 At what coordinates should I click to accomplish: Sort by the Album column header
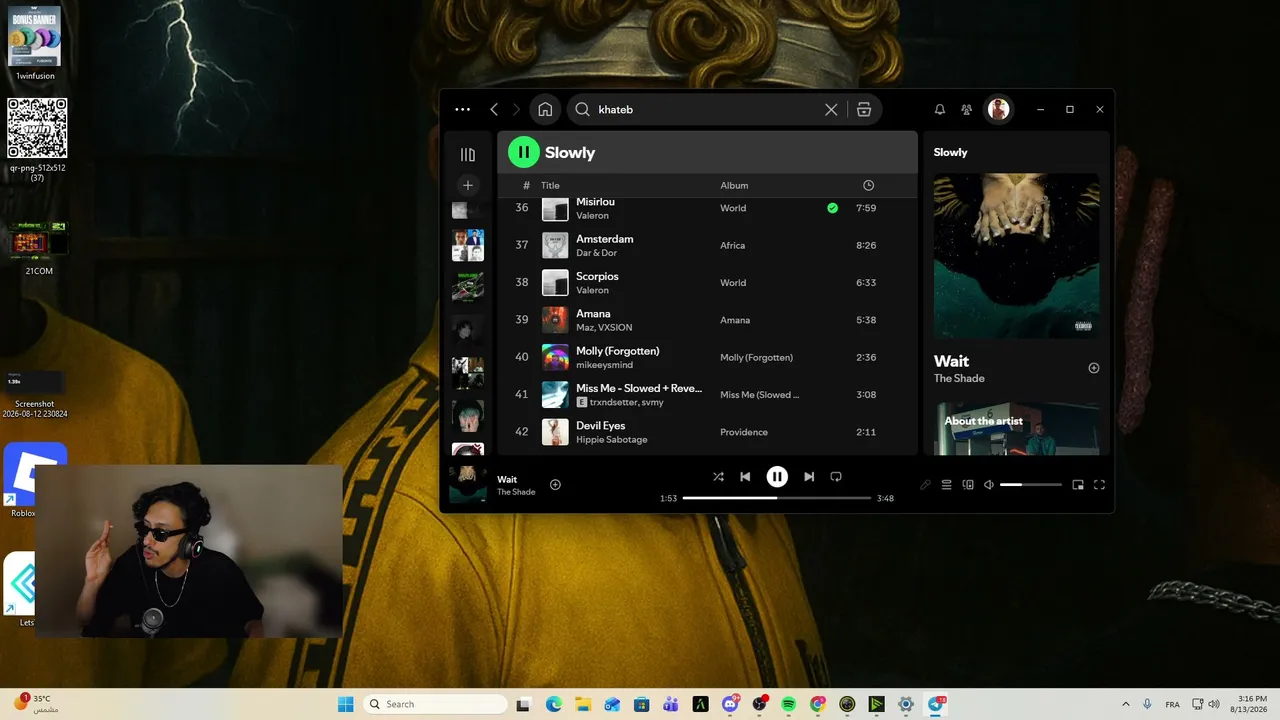734,185
